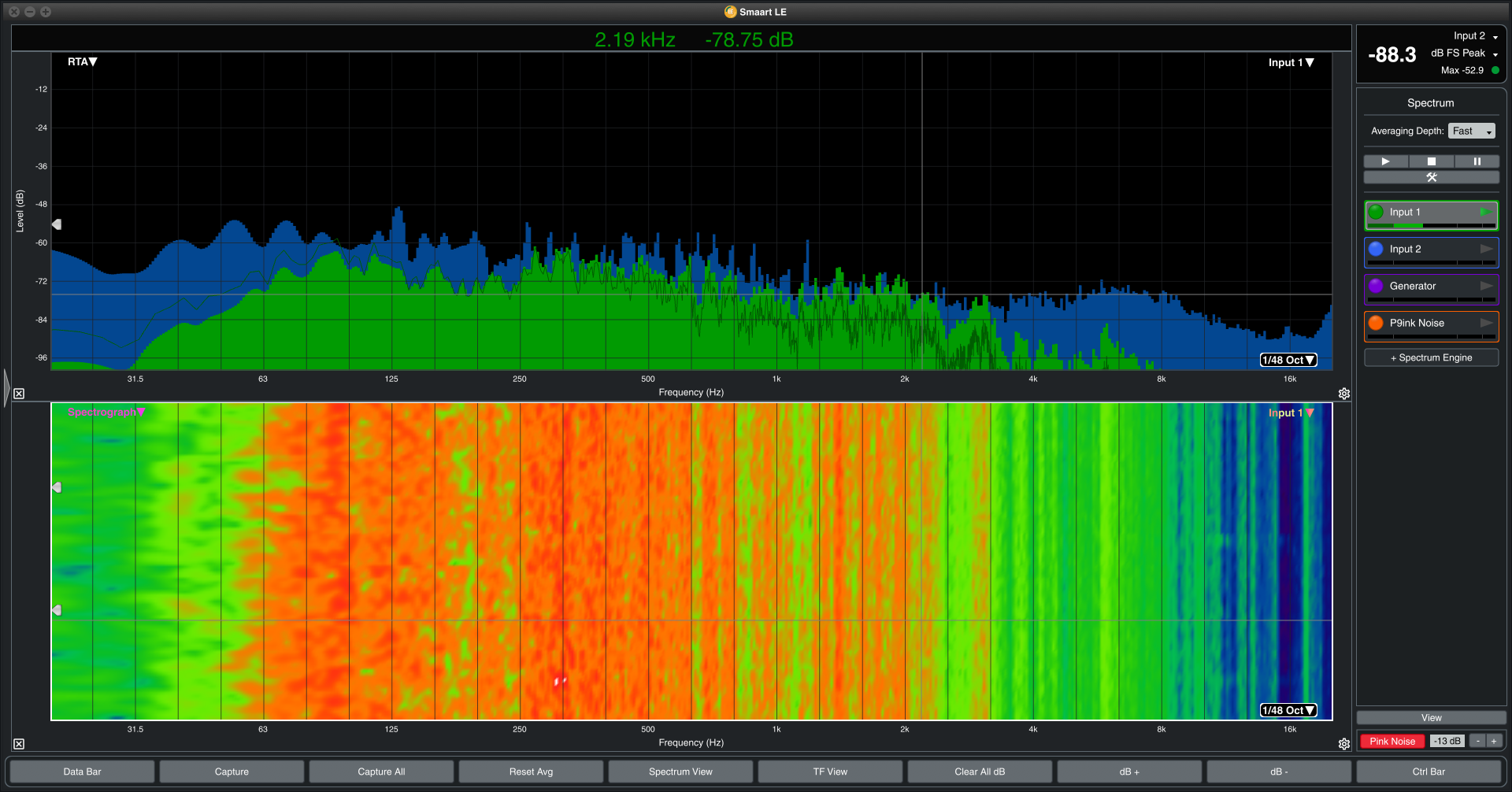Select meter source Input 2 dropdown
The width and height of the screenshot is (1512, 792).
pyautogui.click(x=1476, y=36)
